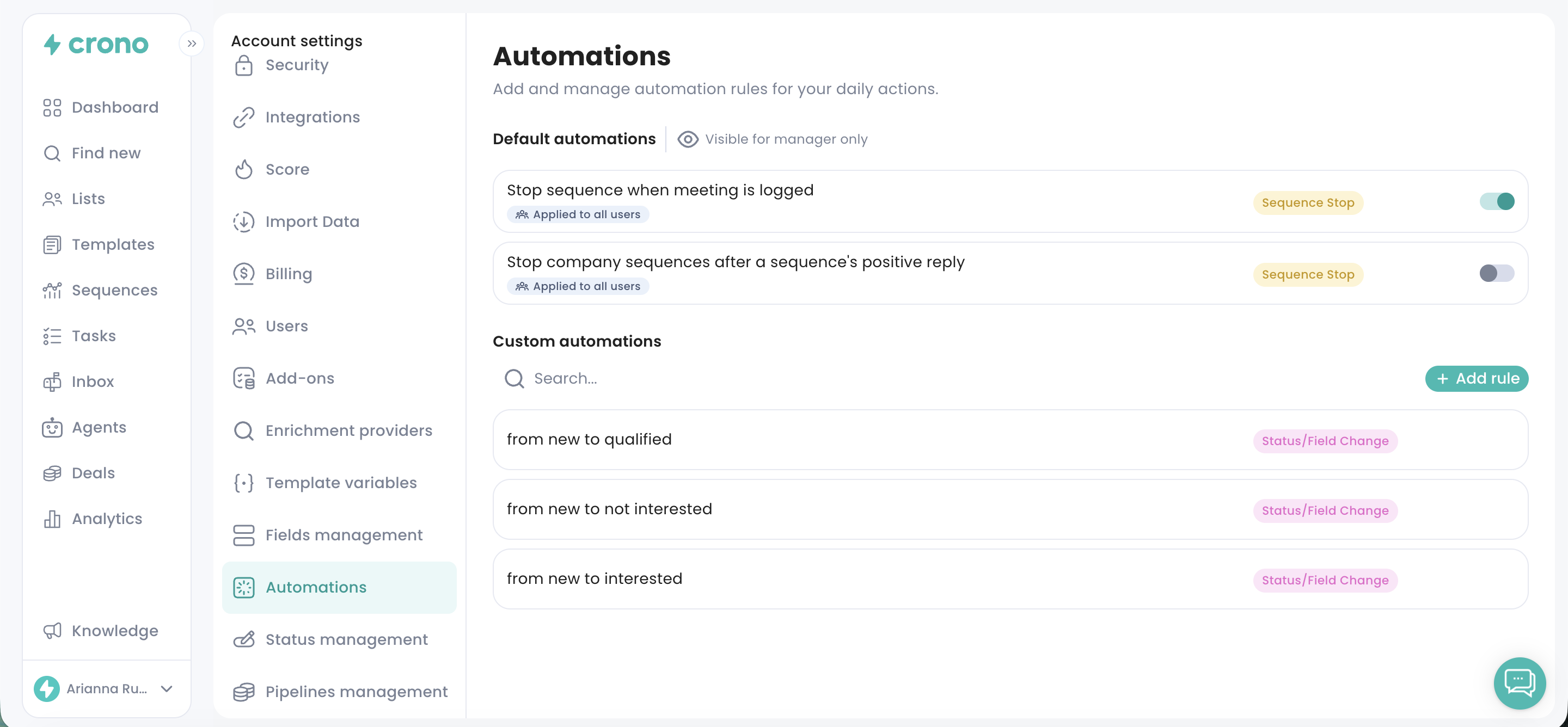The width and height of the screenshot is (1568, 727).
Task: Click the Templates document icon
Action: click(52, 244)
